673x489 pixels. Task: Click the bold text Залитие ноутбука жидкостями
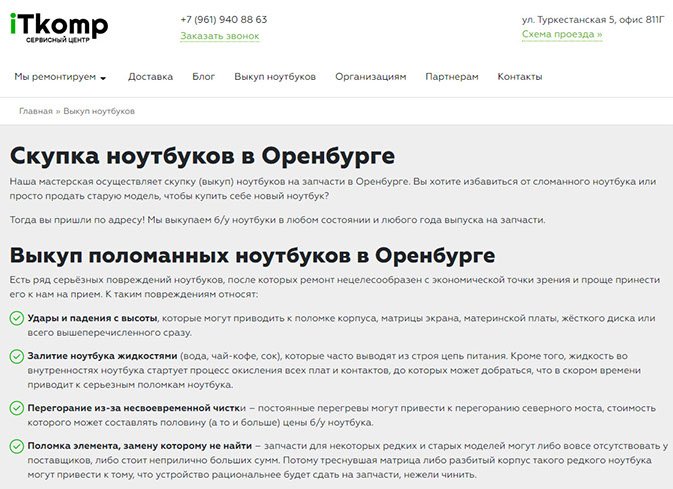[x=102, y=356]
